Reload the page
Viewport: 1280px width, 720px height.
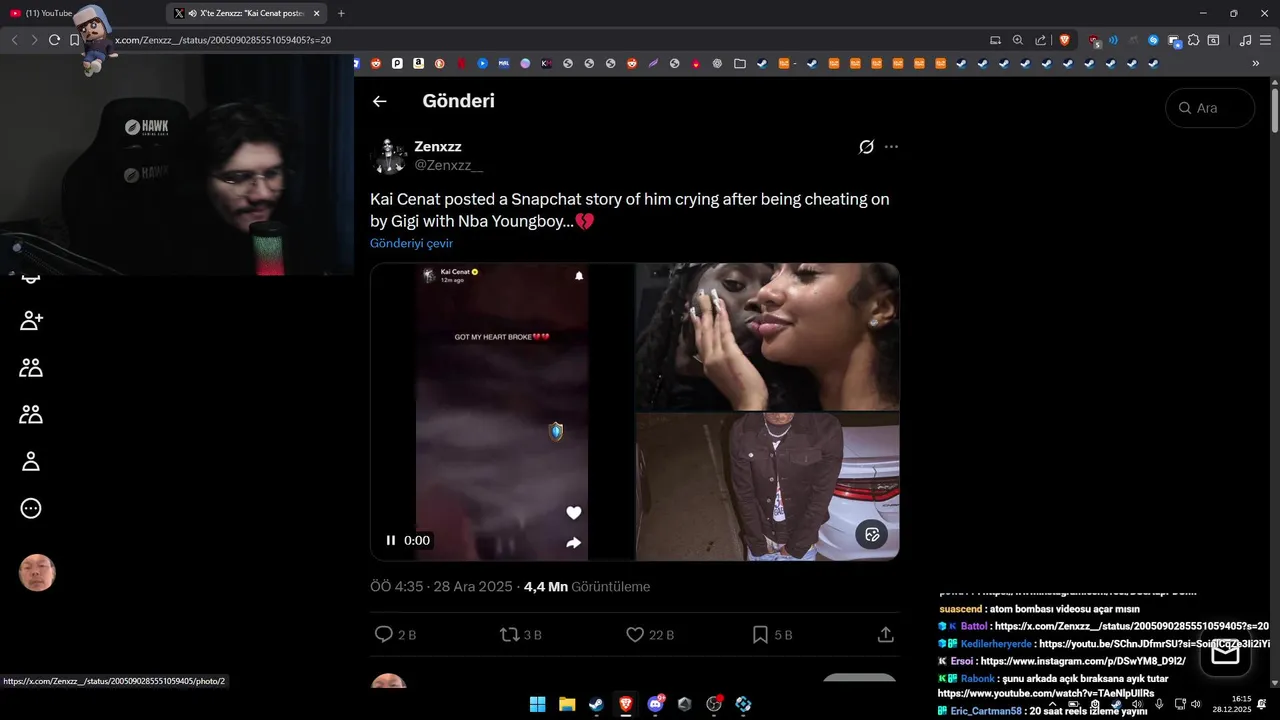(x=54, y=40)
